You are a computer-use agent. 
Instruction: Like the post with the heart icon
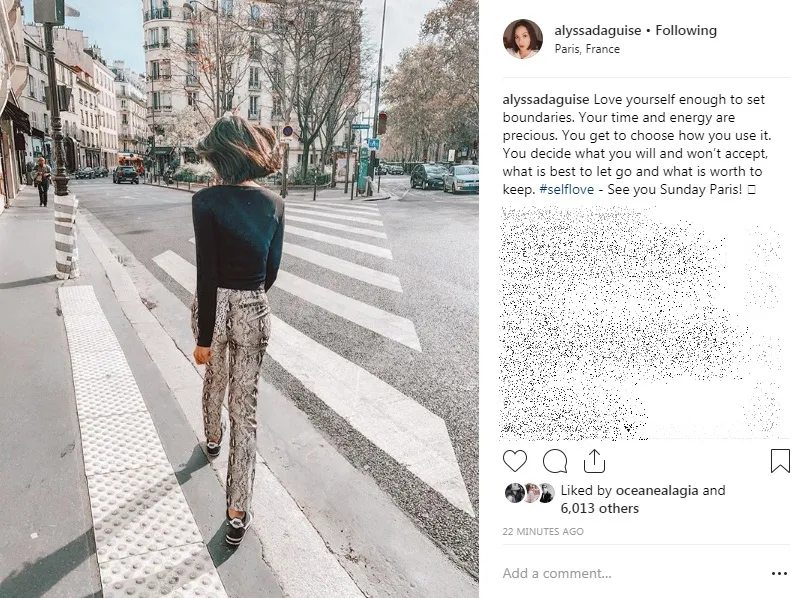click(x=514, y=461)
